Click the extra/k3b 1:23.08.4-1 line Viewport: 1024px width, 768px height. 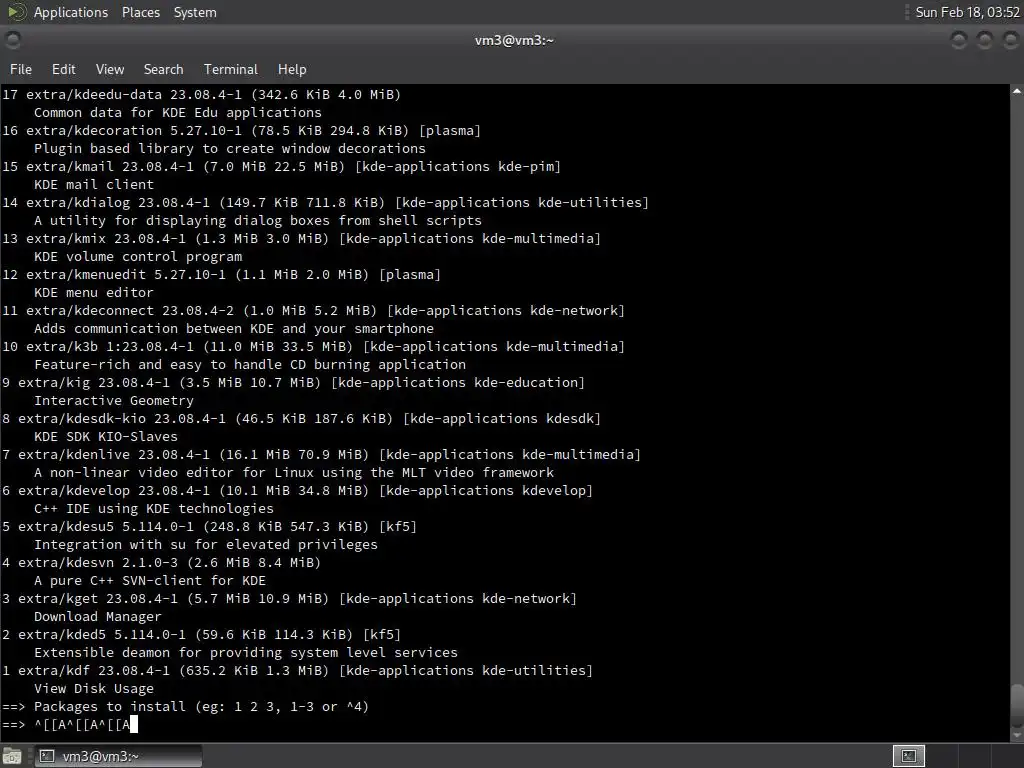pyautogui.click(x=313, y=346)
